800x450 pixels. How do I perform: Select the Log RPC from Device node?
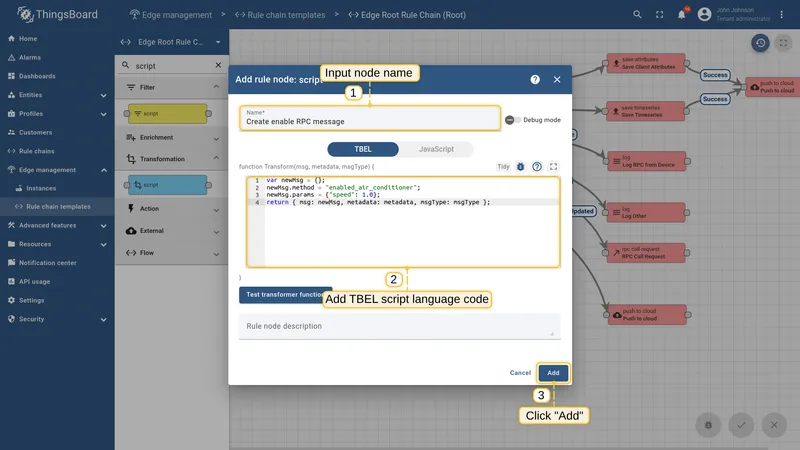[646, 161]
